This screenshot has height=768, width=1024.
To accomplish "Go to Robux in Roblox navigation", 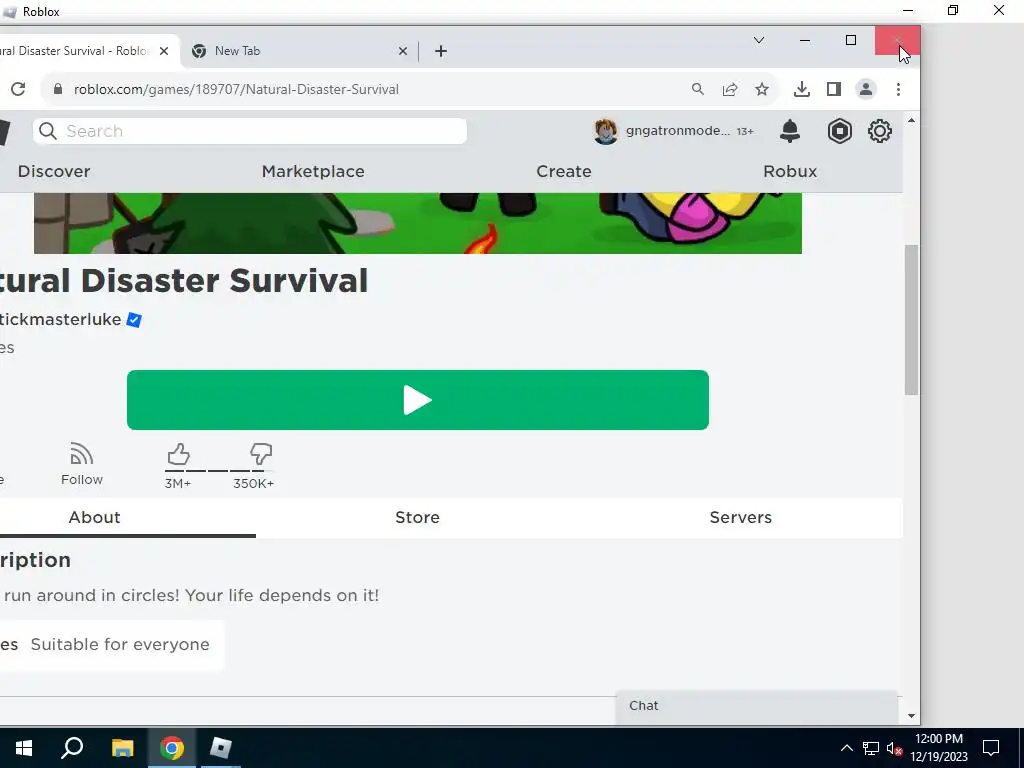I will (790, 171).
